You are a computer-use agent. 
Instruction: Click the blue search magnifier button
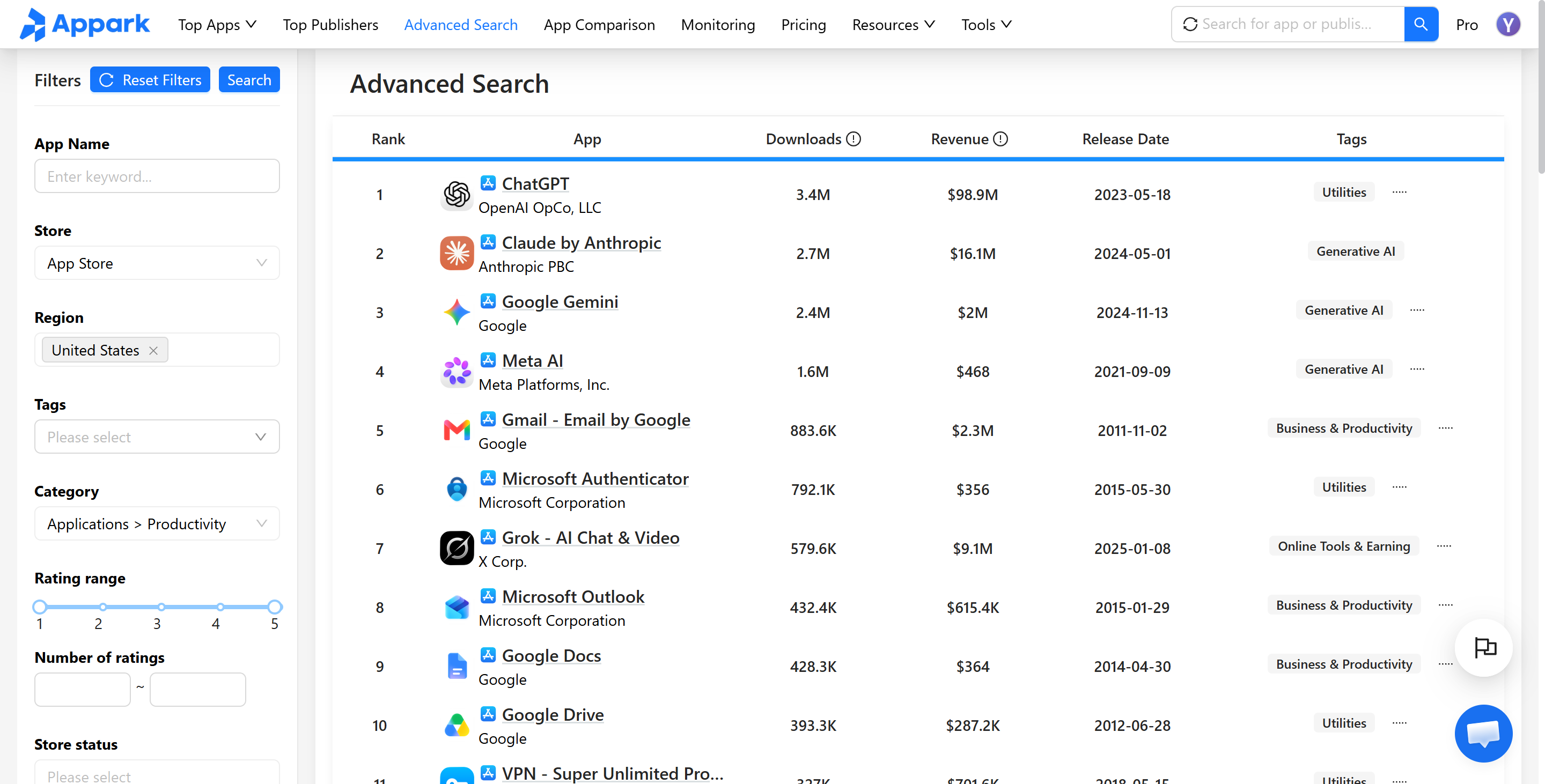[x=1421, y=24]
